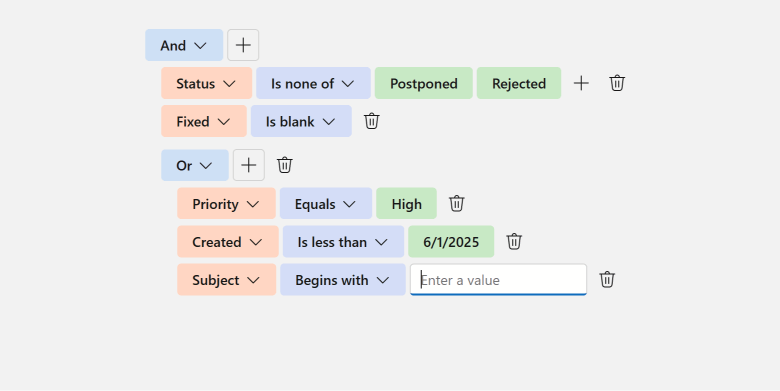Add a condition to the And group
The image size is (780, 391).
click(x=243, y=45)
